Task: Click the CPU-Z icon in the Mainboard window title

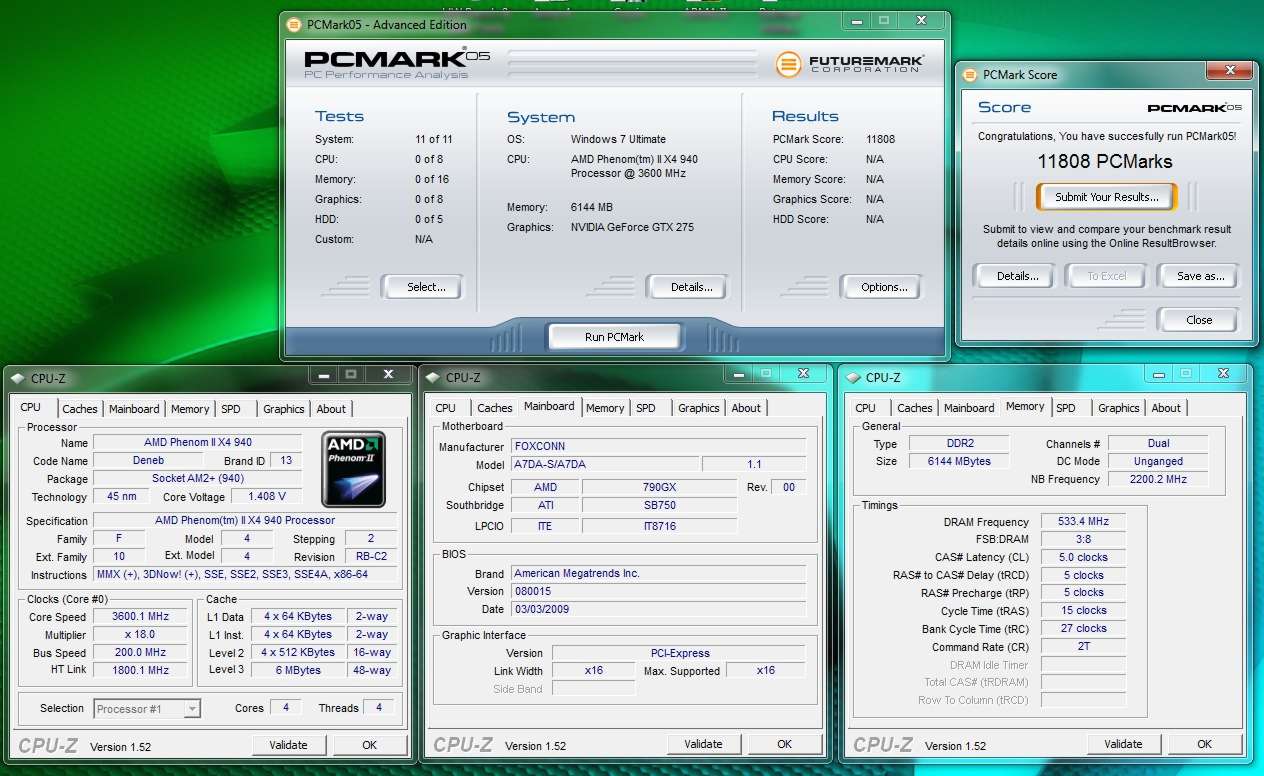Action: pos(432,377)
